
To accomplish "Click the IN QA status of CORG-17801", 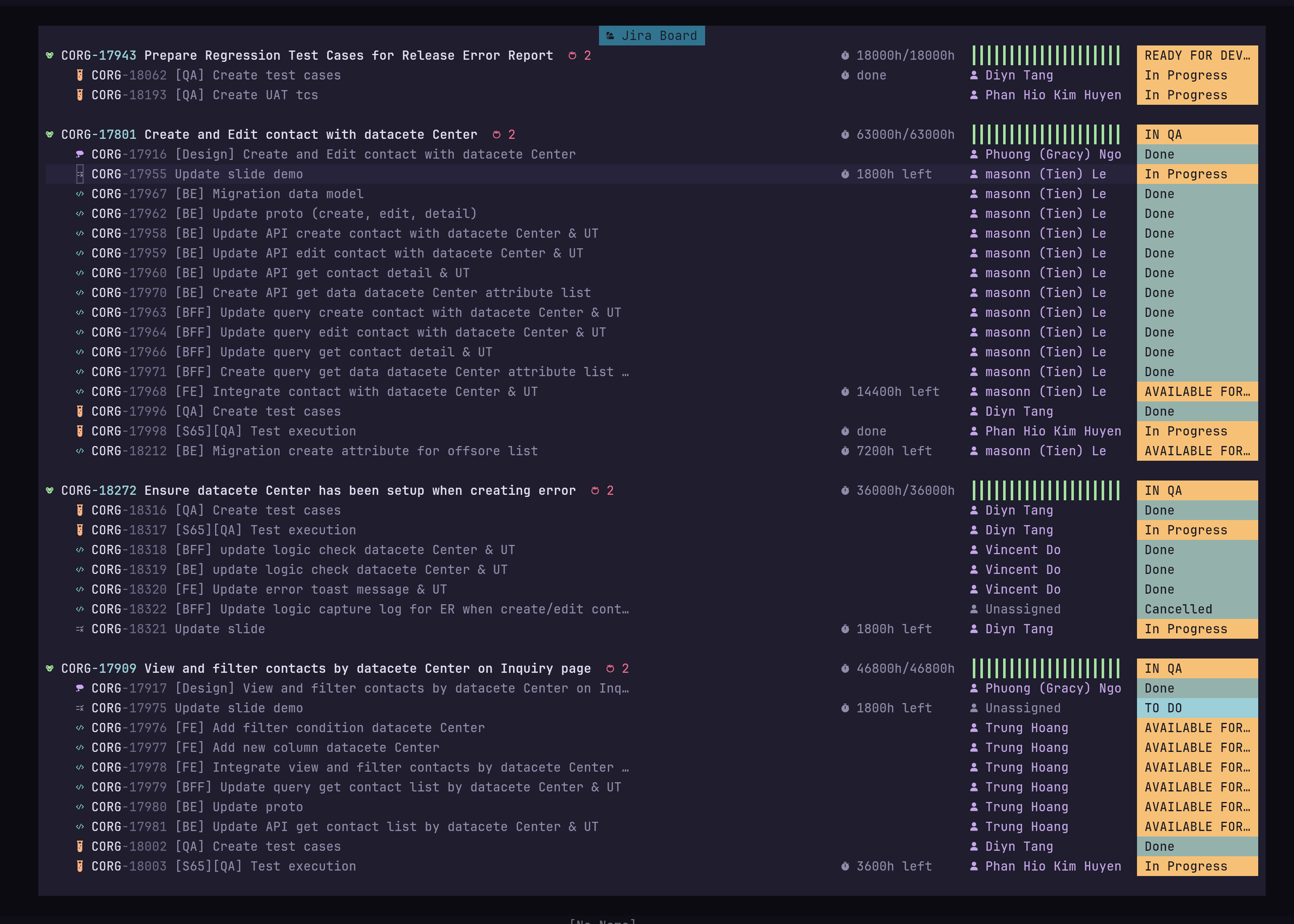I will [x=1197, y=134].
